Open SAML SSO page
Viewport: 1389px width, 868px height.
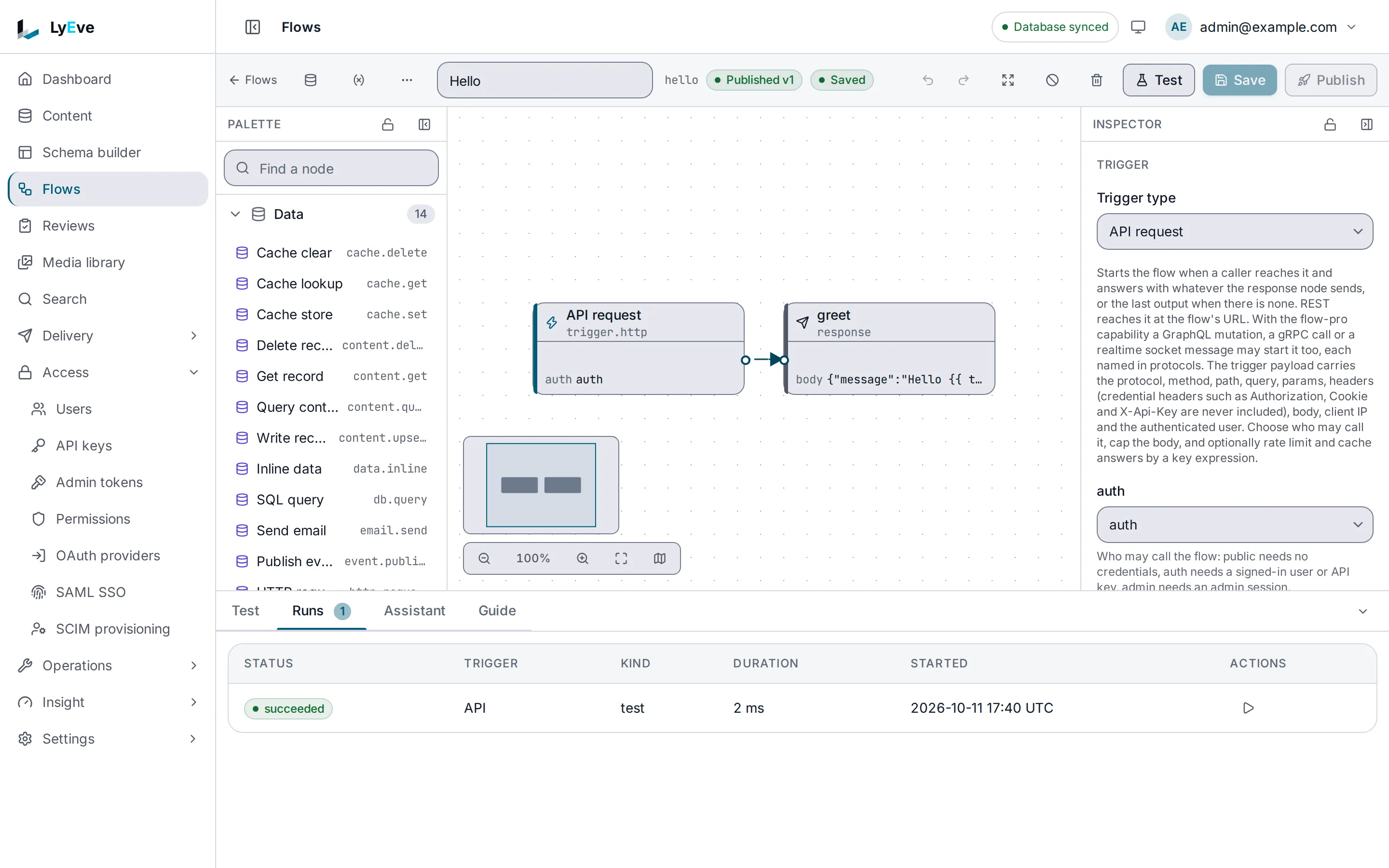[x=115, y=592]
